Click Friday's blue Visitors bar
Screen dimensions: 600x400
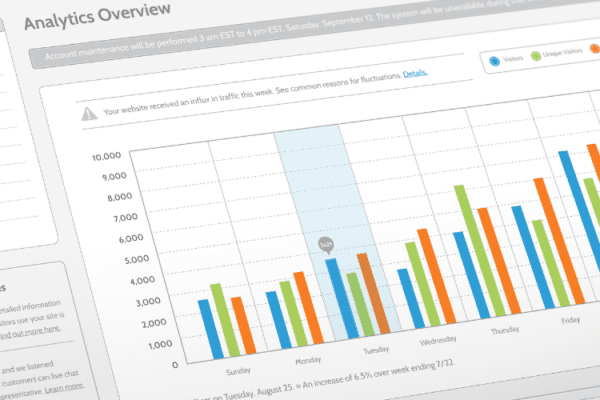533,257
